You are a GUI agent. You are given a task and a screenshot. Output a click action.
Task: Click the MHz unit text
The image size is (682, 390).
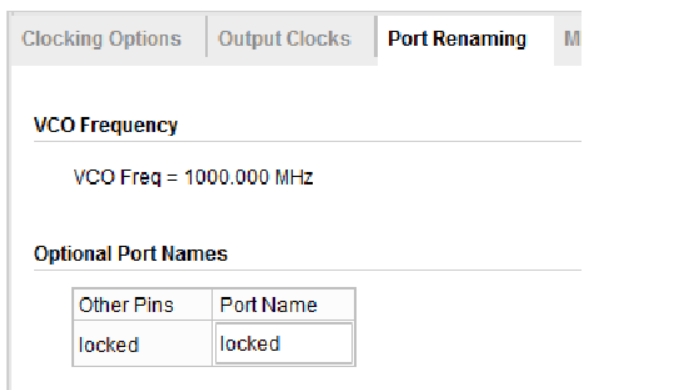[294, 177]
